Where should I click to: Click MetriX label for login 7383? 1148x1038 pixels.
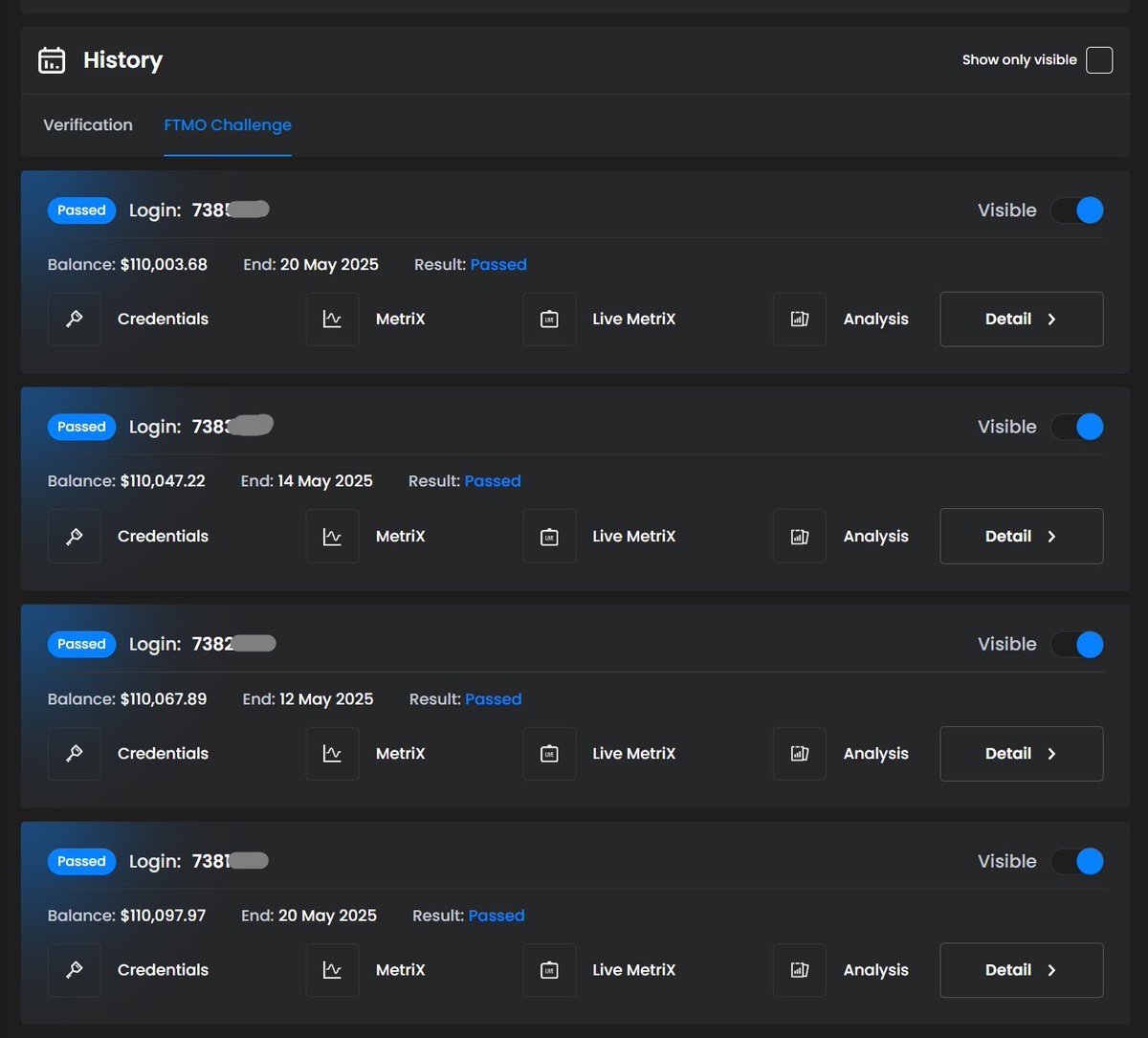pos(400,536)
